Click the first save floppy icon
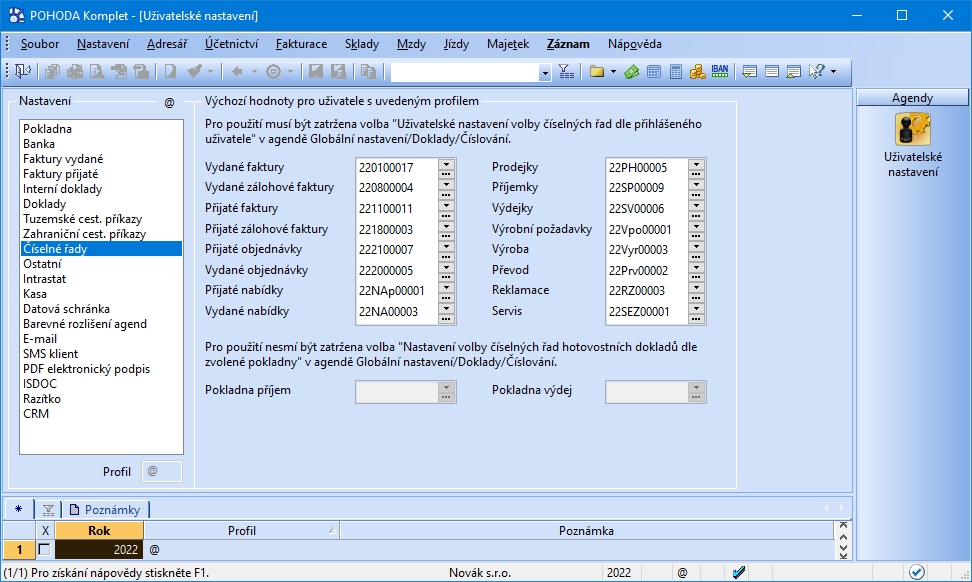The height and width of the screenshot is (582, 972). point(316,72)
